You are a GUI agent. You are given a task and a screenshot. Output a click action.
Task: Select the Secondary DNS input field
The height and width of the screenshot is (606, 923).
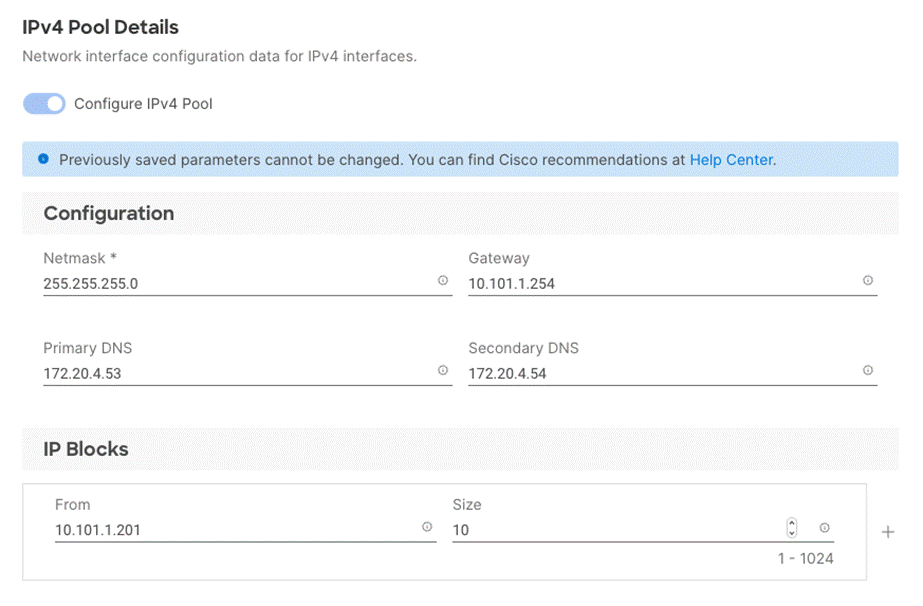coord(662,373)
